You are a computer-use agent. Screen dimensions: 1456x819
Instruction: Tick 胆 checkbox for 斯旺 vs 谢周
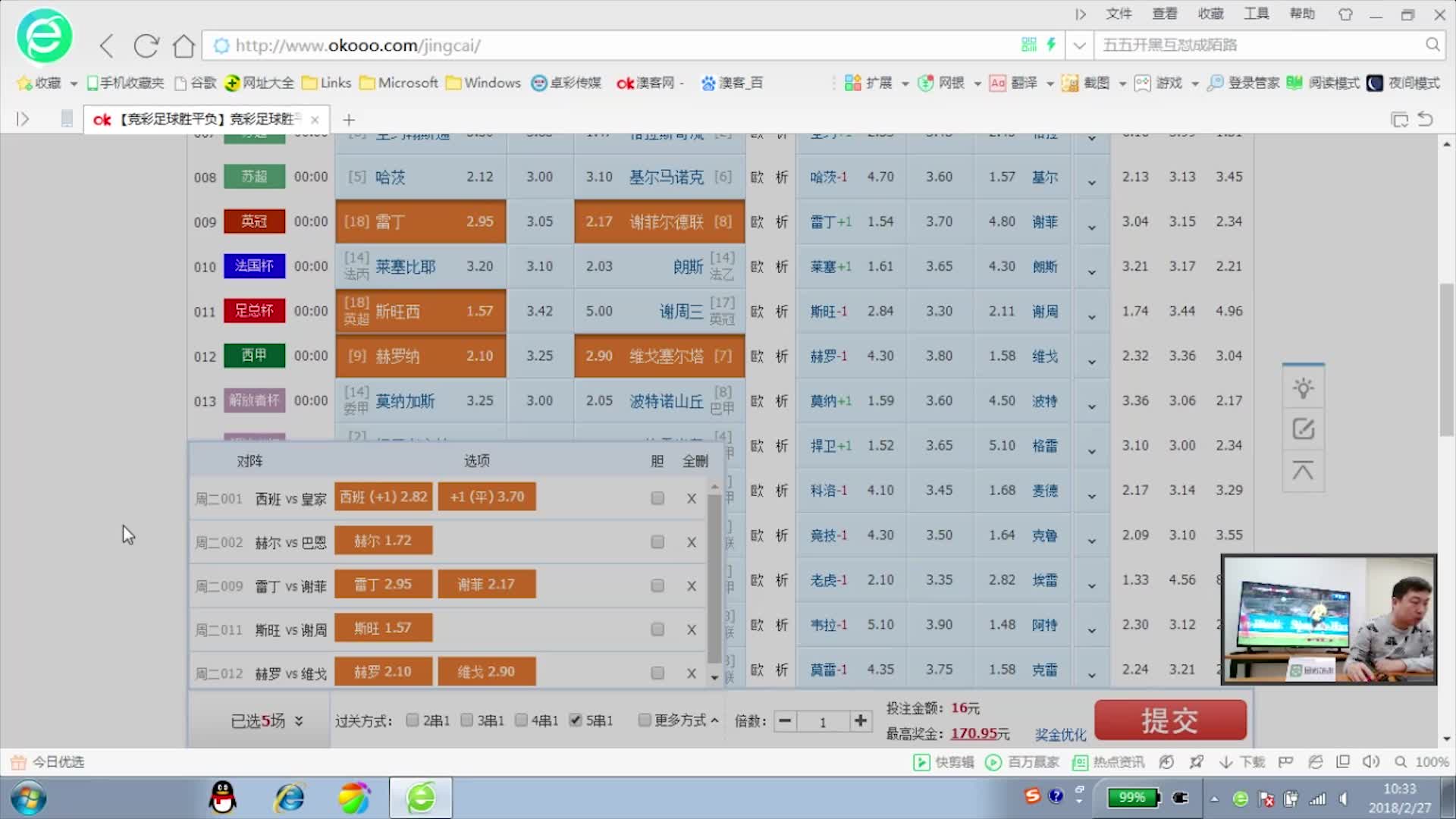click(x=657, y=629)
